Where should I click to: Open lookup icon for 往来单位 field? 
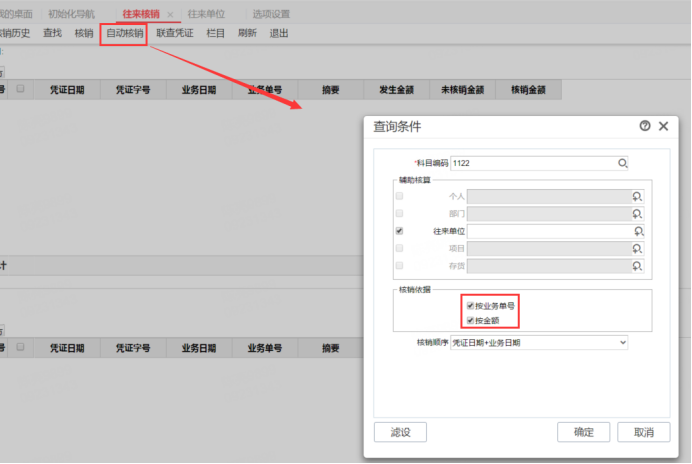click(636, 231)
